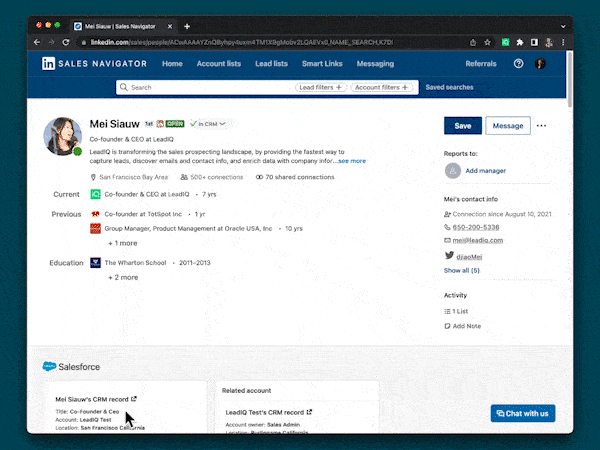The width and height of the screenshot is (600, 450).
Task: Close the Sales Navigator browser tab
Action: click(170, 26)
